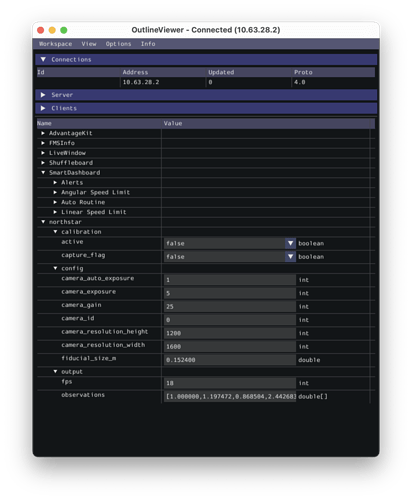Click the Updated column header

[221, 72]
